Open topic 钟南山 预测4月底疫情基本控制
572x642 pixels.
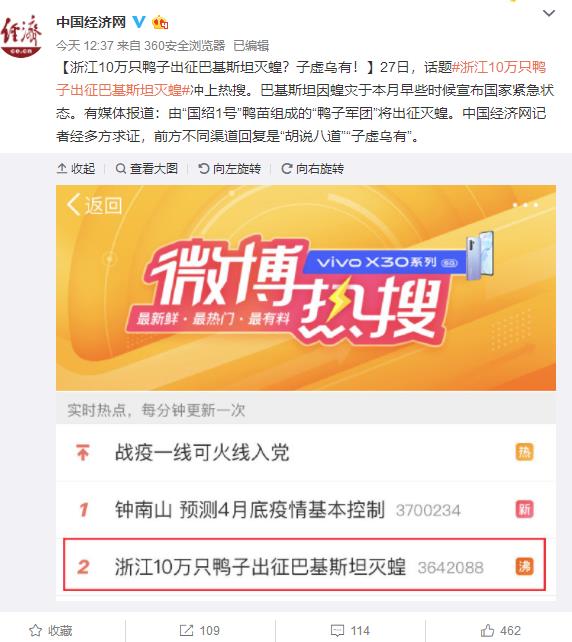click(250, 510)
